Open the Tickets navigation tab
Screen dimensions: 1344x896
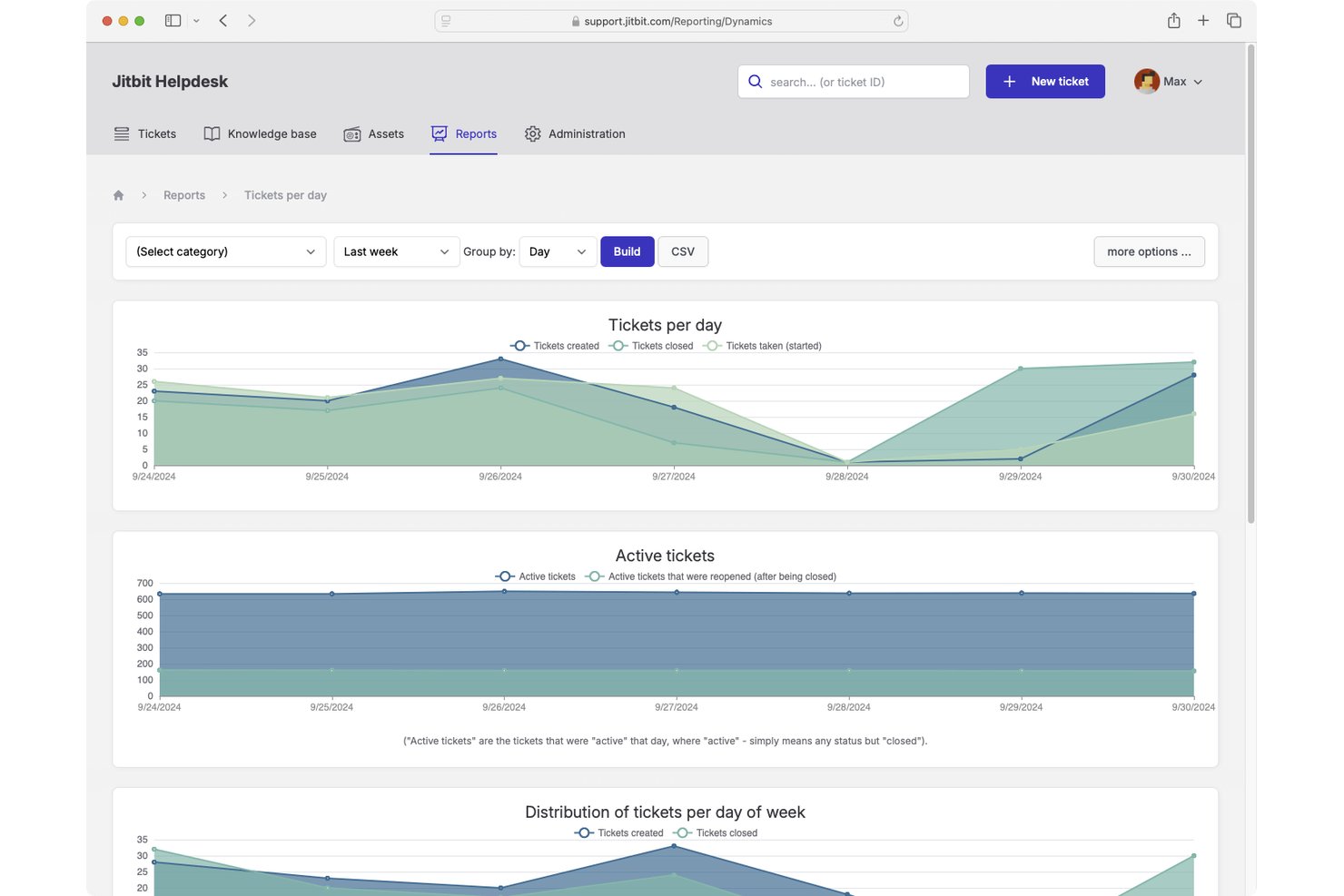(x=145, y=133)
